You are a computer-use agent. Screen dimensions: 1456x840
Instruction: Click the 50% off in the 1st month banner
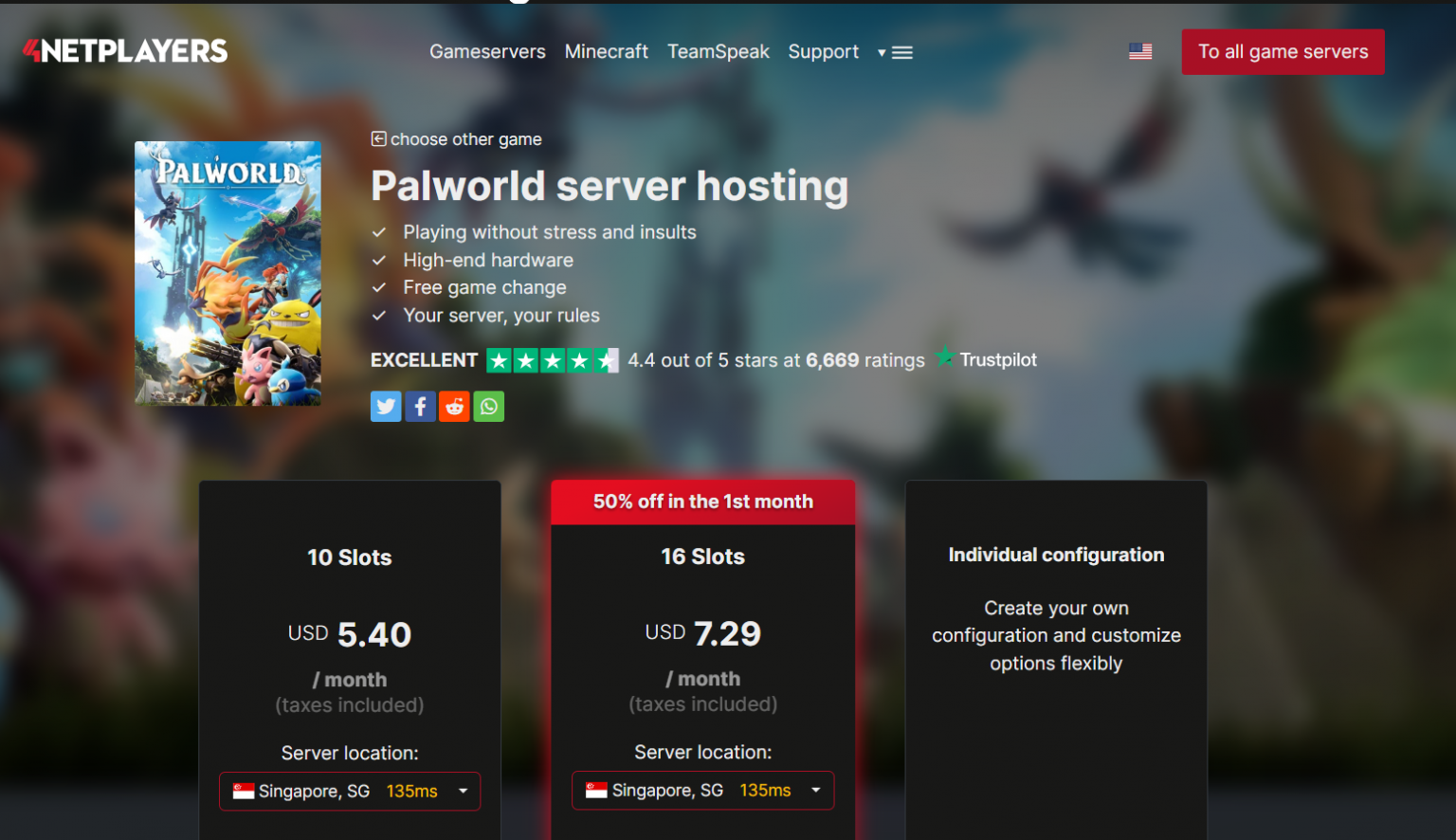pyautogui.click(x=703, y=502)
